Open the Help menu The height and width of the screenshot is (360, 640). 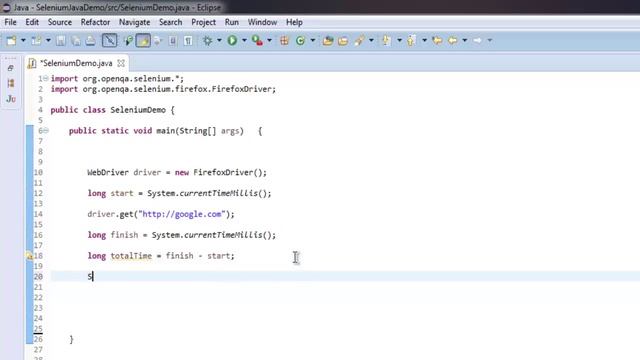(294, 22)
